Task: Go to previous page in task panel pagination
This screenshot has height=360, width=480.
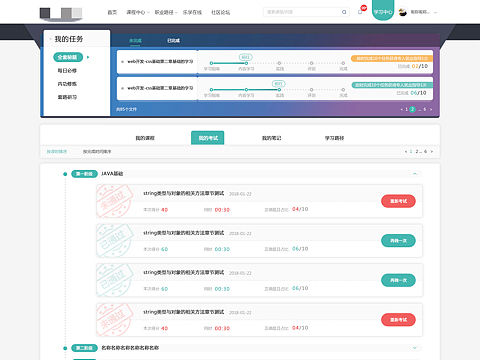Action: (x=401, y=109)
